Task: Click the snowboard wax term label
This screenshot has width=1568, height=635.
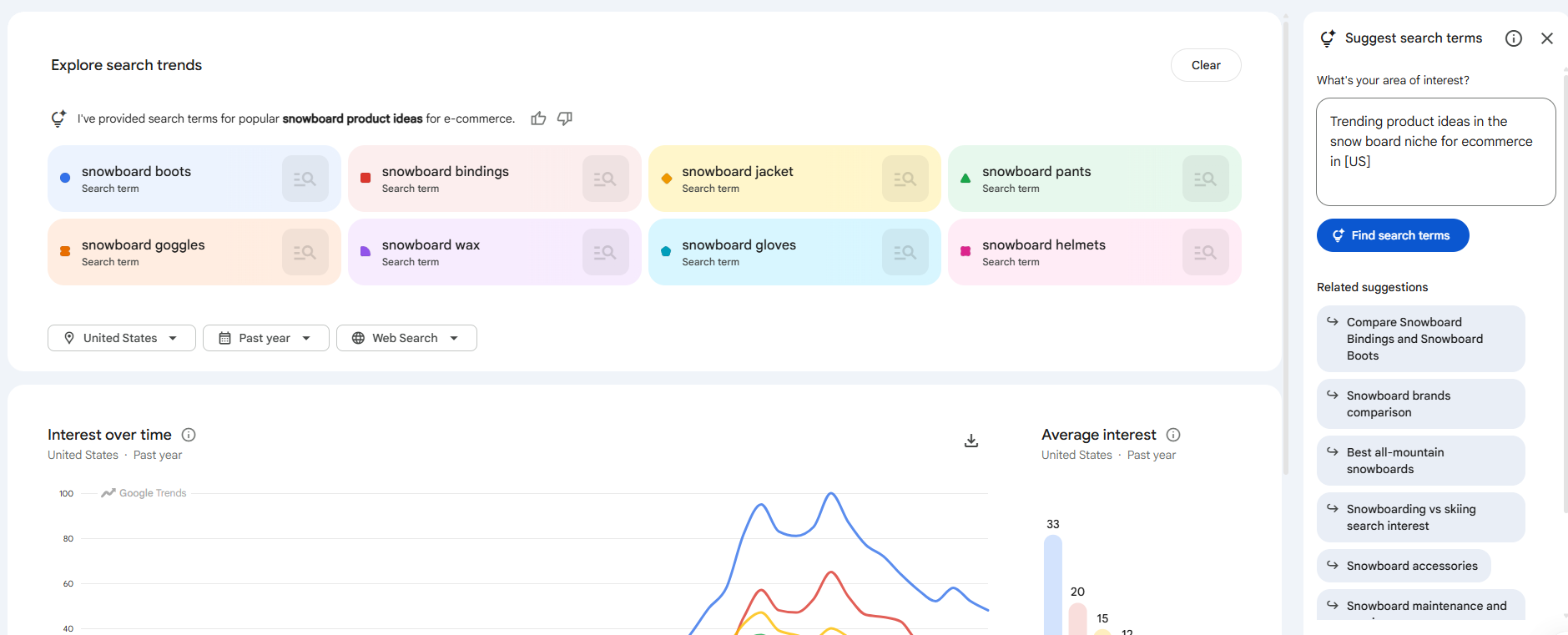Action: click(x=431, y=244)
